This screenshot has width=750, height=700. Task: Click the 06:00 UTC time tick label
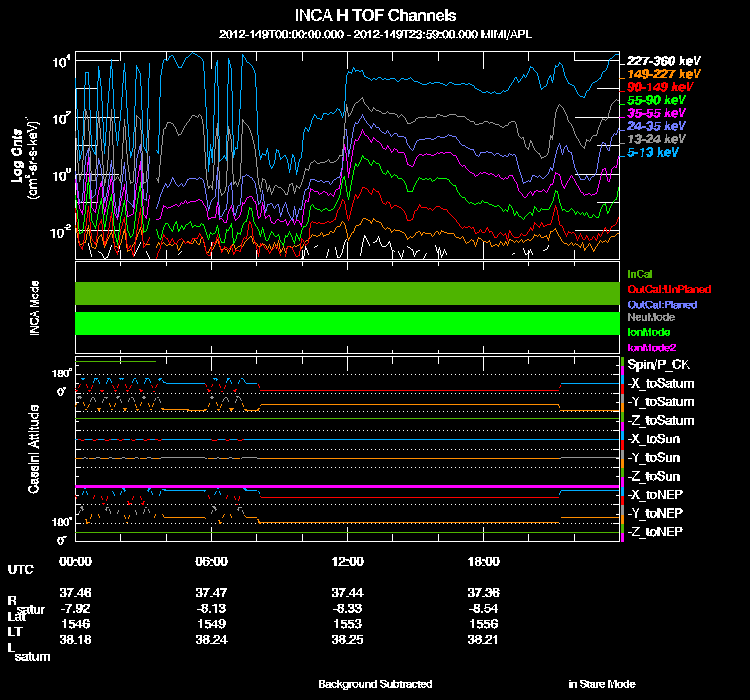point(211,562)
